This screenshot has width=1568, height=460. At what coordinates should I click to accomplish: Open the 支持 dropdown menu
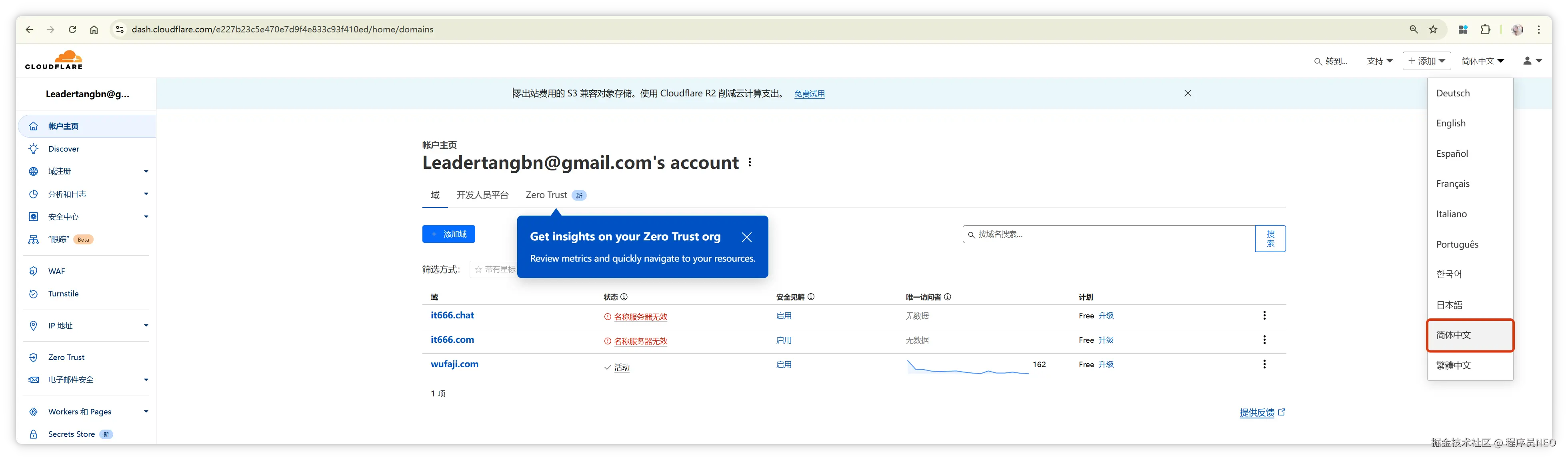click(1379, 61)
